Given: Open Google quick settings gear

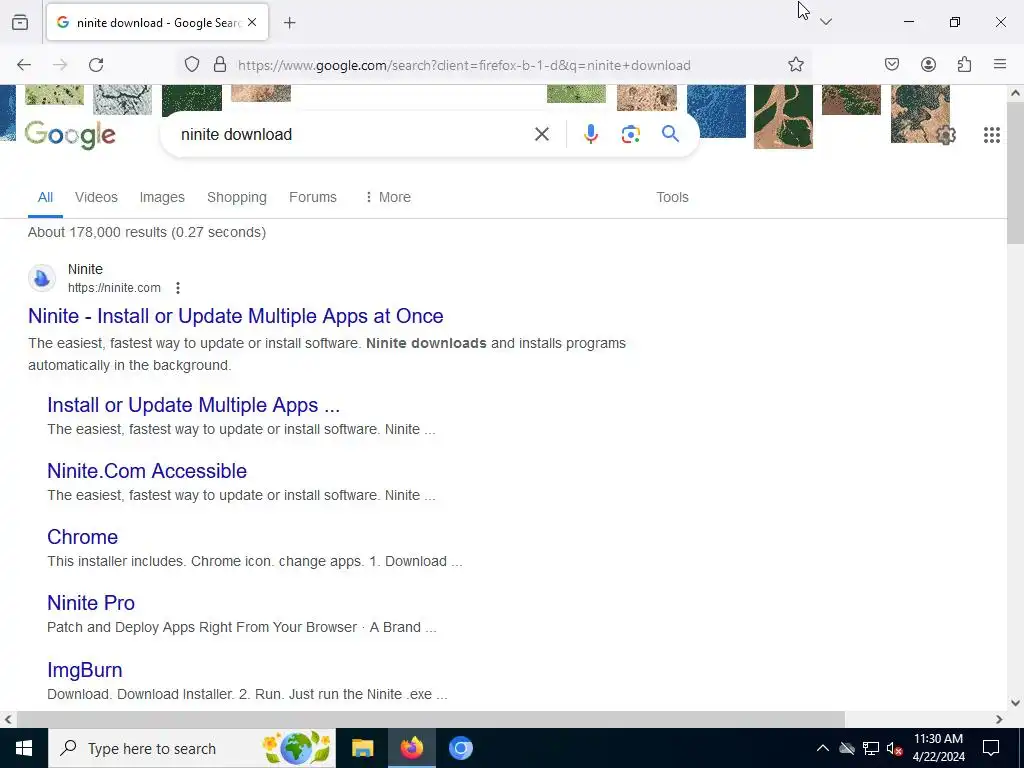Looking at the screenshot, I should point(946,135).
